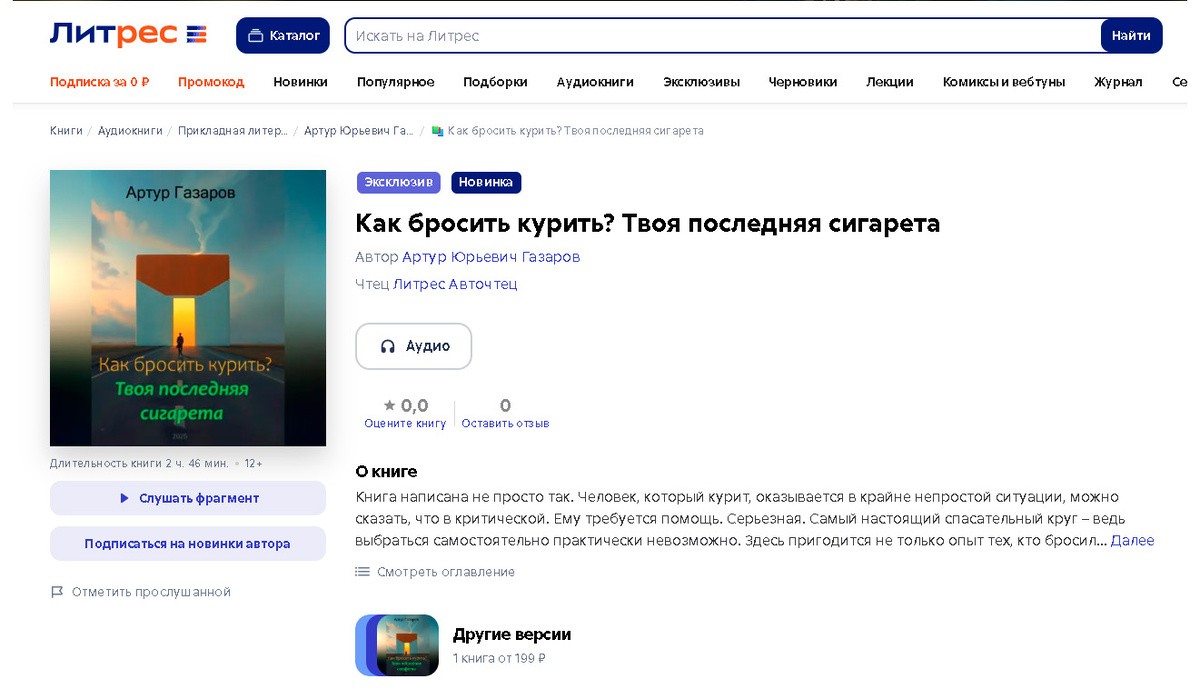Open the book cover image
1200x699 pixels.
[x=188, y=308]
